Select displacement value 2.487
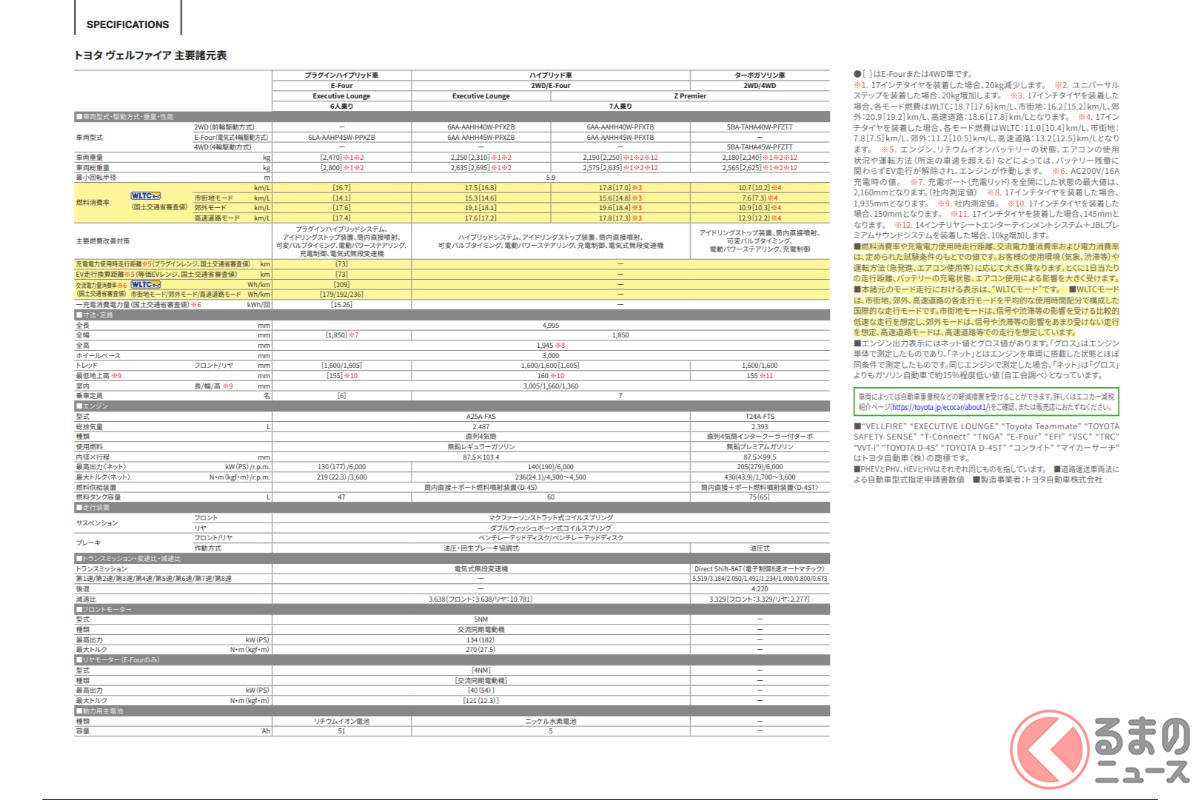Screen dimensions: 1200x800 (x=482, y=426)
